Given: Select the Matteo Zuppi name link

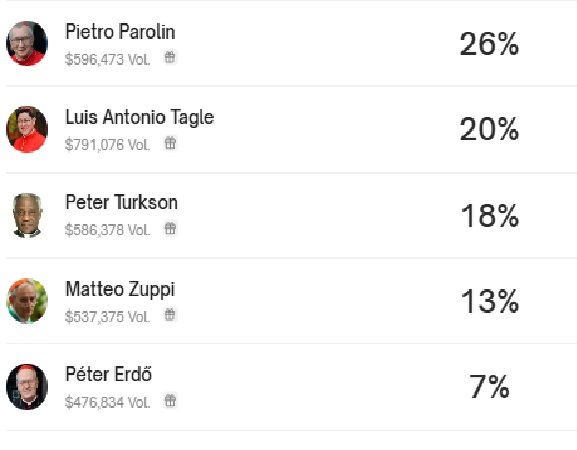Looking at the screenshot, I should pos(120,289).
